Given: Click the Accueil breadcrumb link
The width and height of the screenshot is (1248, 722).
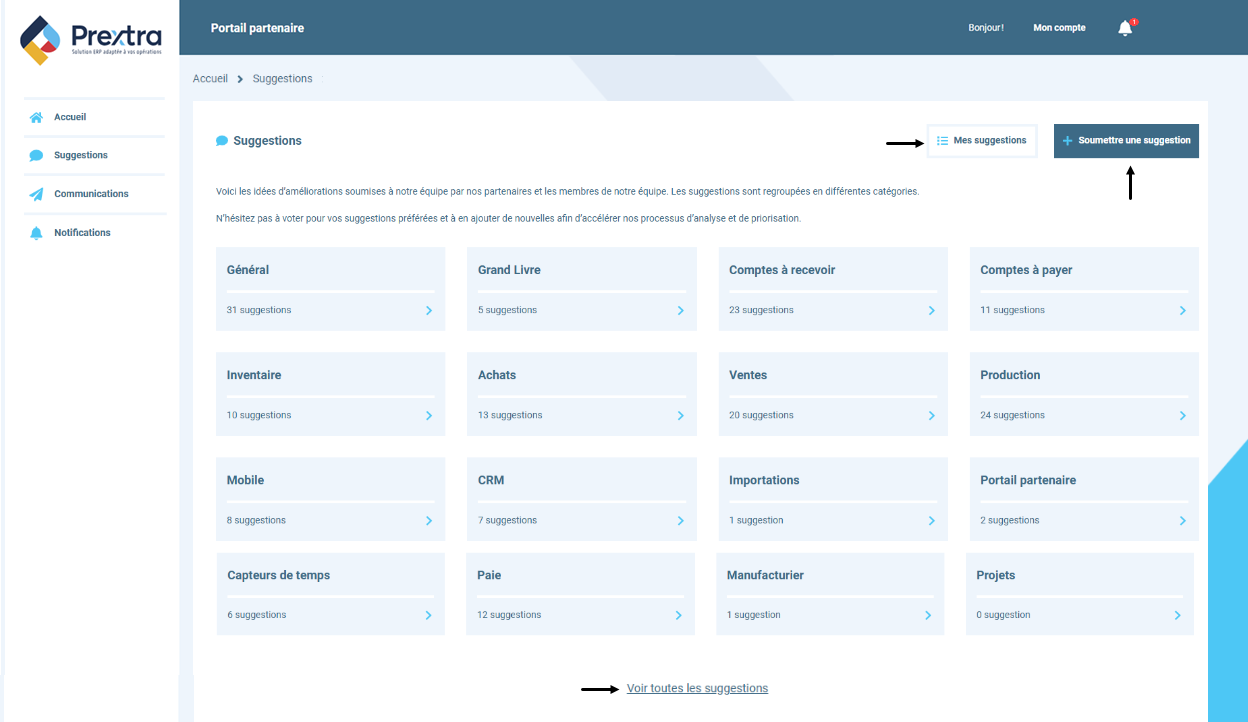Looking at the screenshot, I should click(210, 79).
